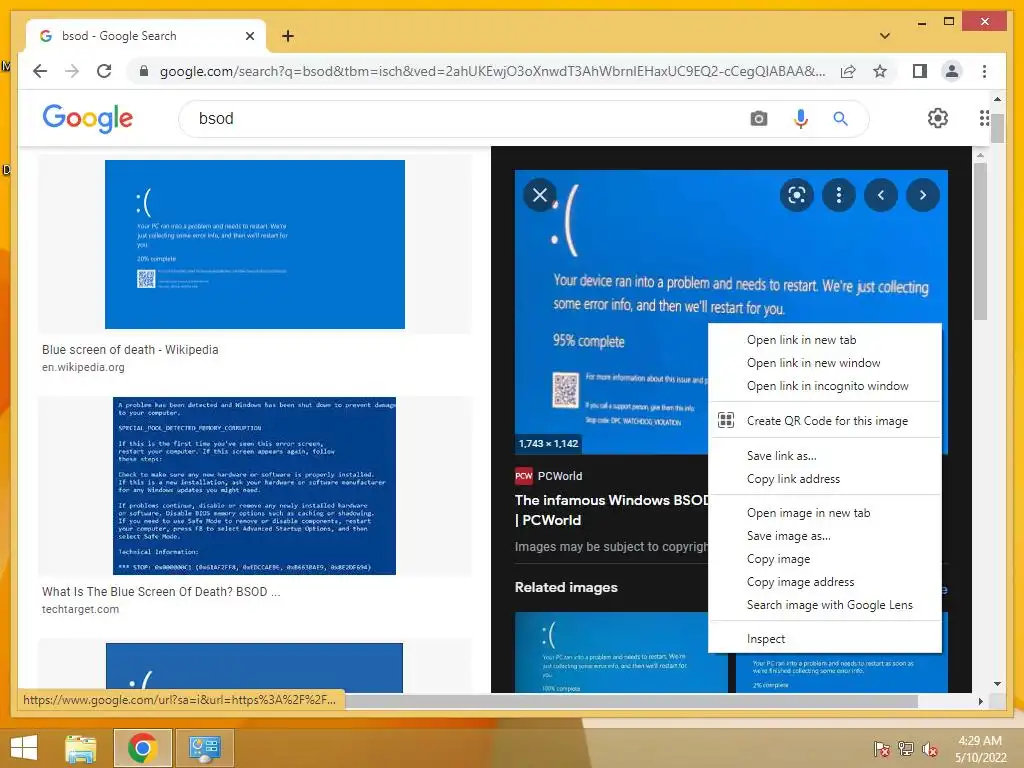The height and width of the screenshot is (768, 1024).
Task: Click the page vertical scrollbar thumb
Action: click(x=997, y=127)
